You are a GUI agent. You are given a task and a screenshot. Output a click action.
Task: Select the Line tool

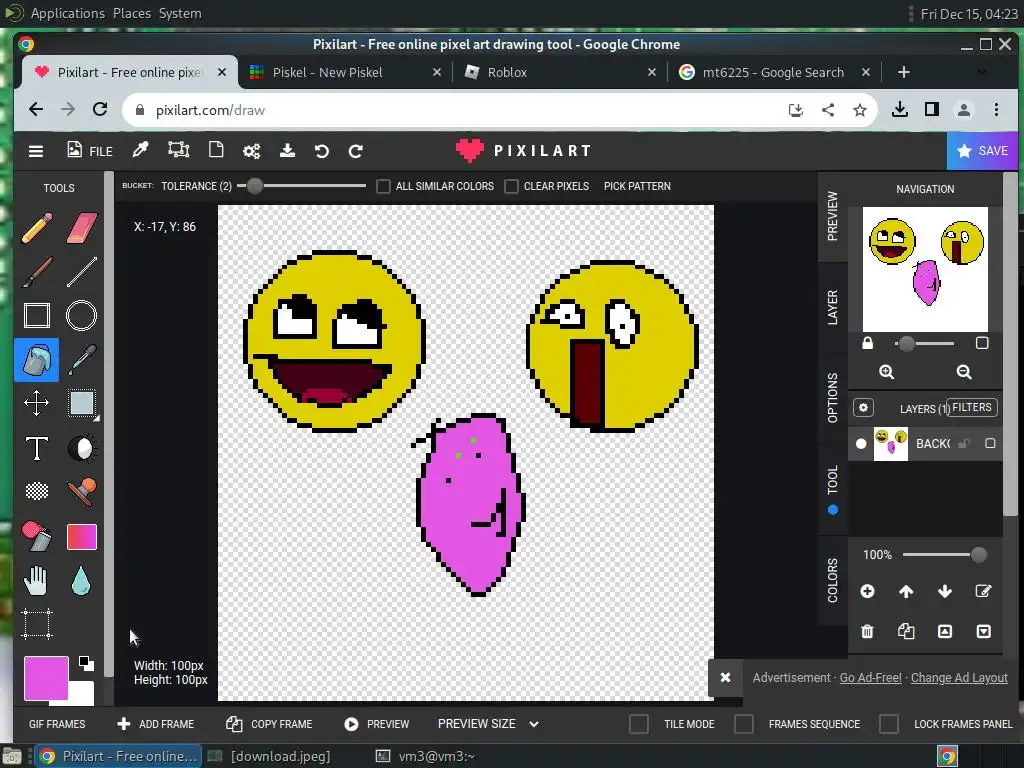click(82, 272)
